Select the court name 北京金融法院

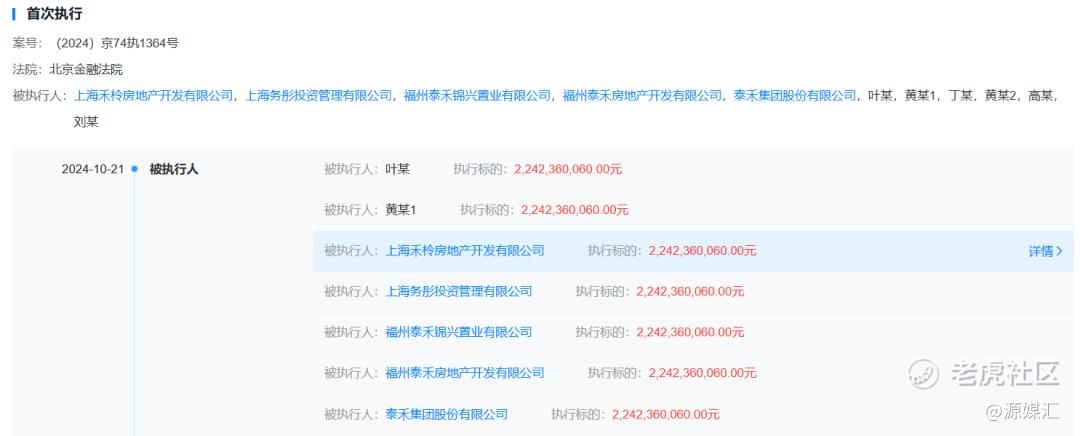pos(86,70)
